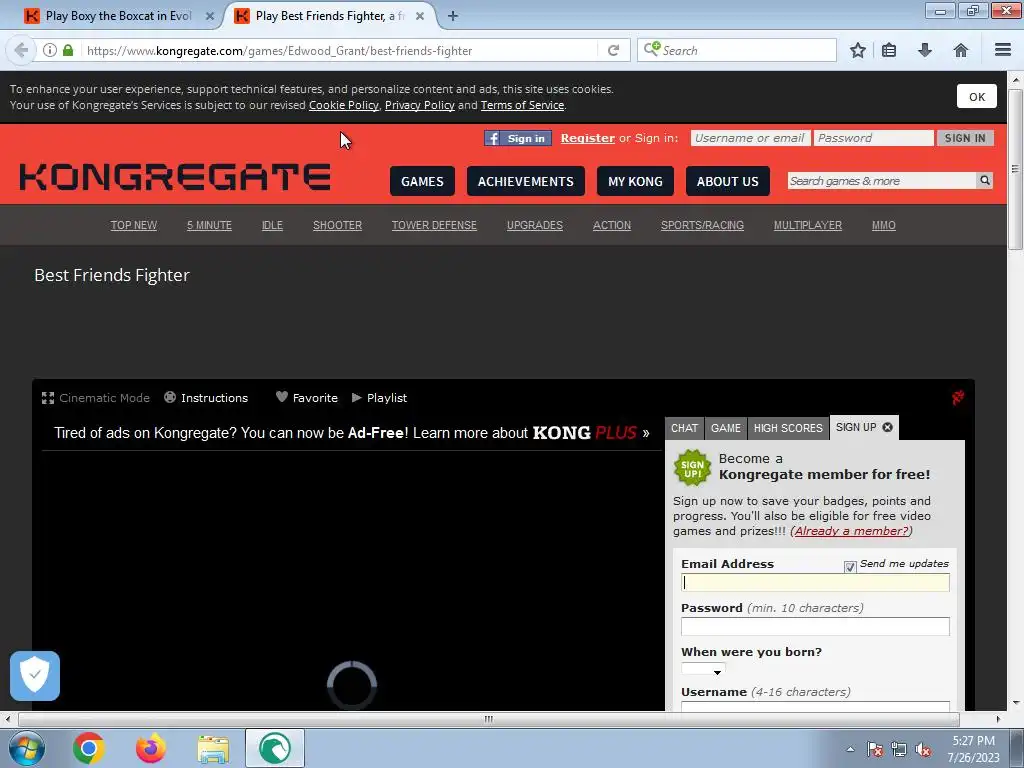
Task: Click the header Password field
Action: point(874,138)
